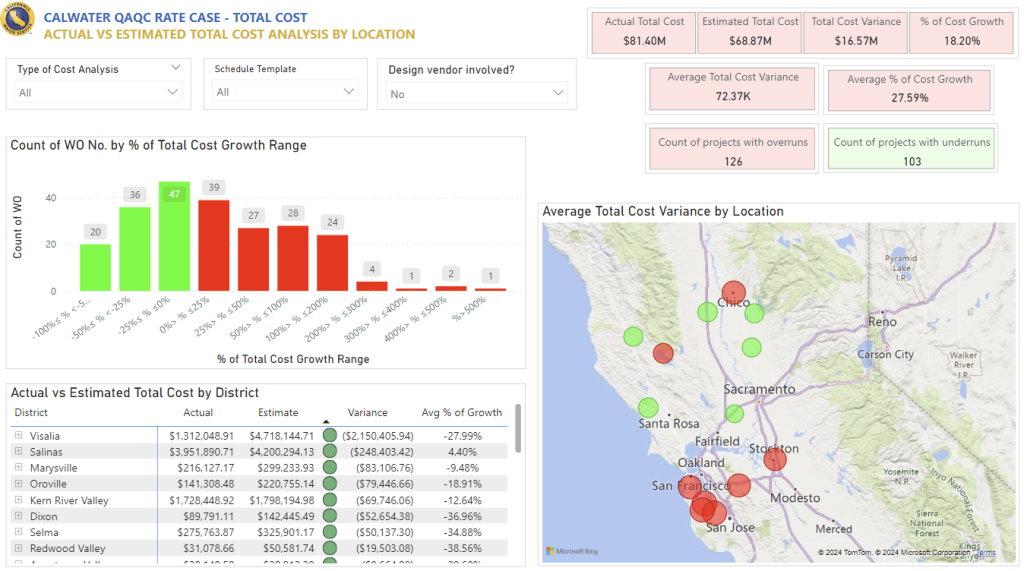Click the district table vertical scrollbar
This screenshot has height=571, width=1024.
coord(517,428)
